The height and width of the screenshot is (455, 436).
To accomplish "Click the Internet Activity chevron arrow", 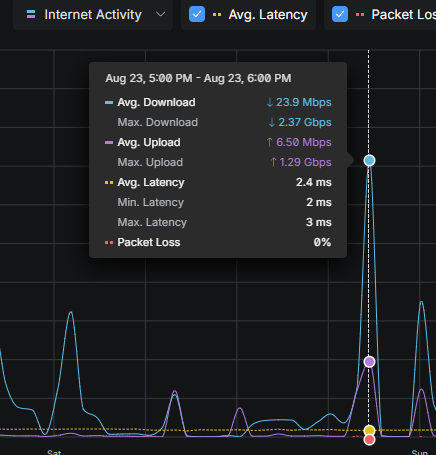I will [161, 14].
